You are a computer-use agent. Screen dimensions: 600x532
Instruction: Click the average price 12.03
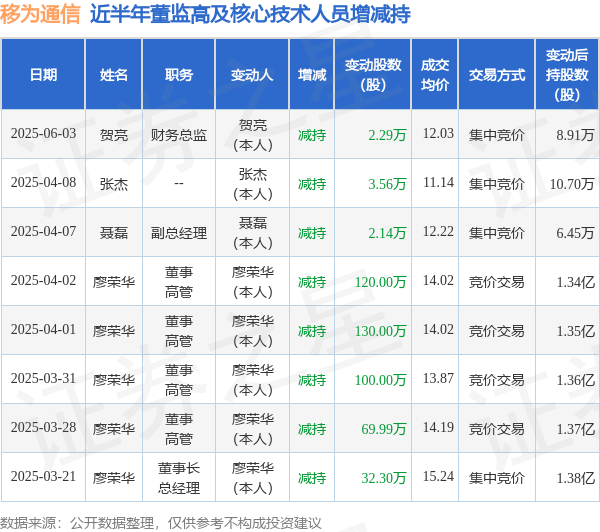(x=438, y=134)
